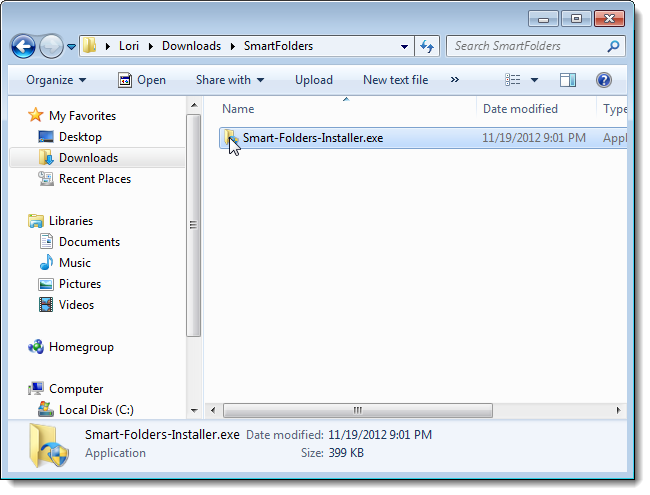Click the search magnifier icon
The width and height of the screenshot is (650, 495).
pos(613,46)
